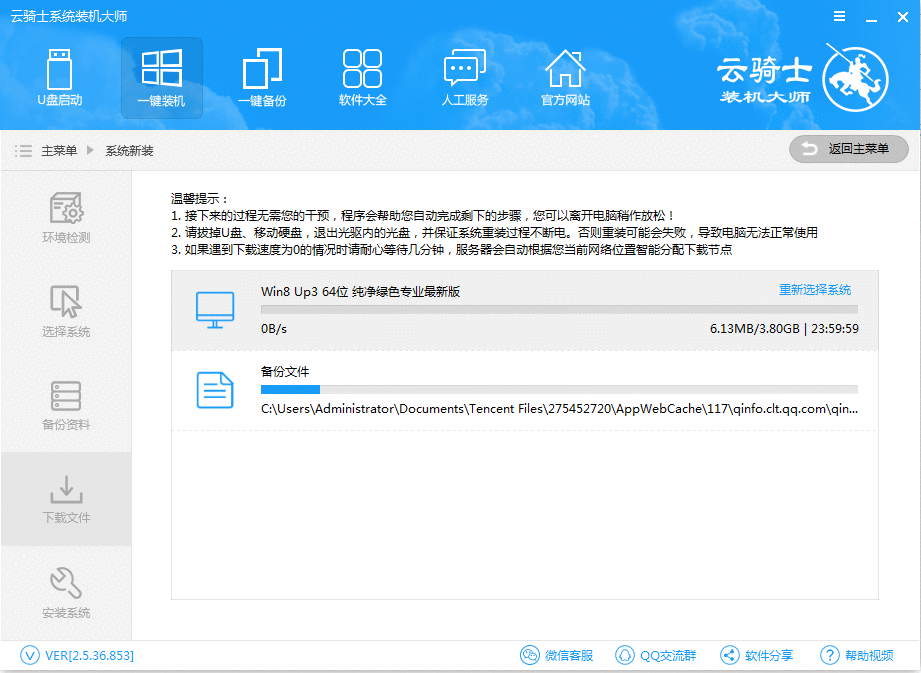Open the 一键装机 one-click install tool

(161, 78)
